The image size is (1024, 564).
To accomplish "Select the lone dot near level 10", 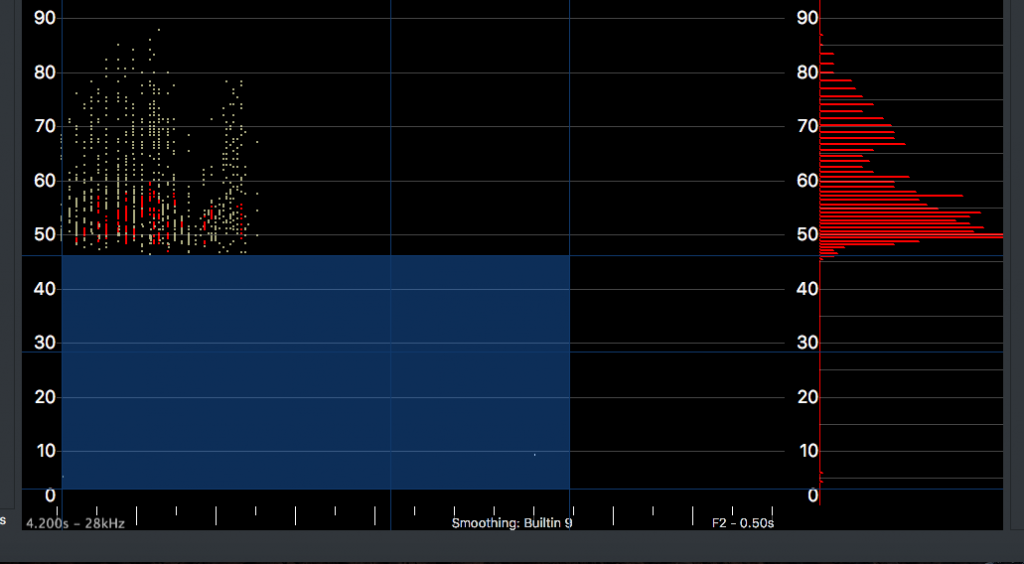I will tap(535, 454).
